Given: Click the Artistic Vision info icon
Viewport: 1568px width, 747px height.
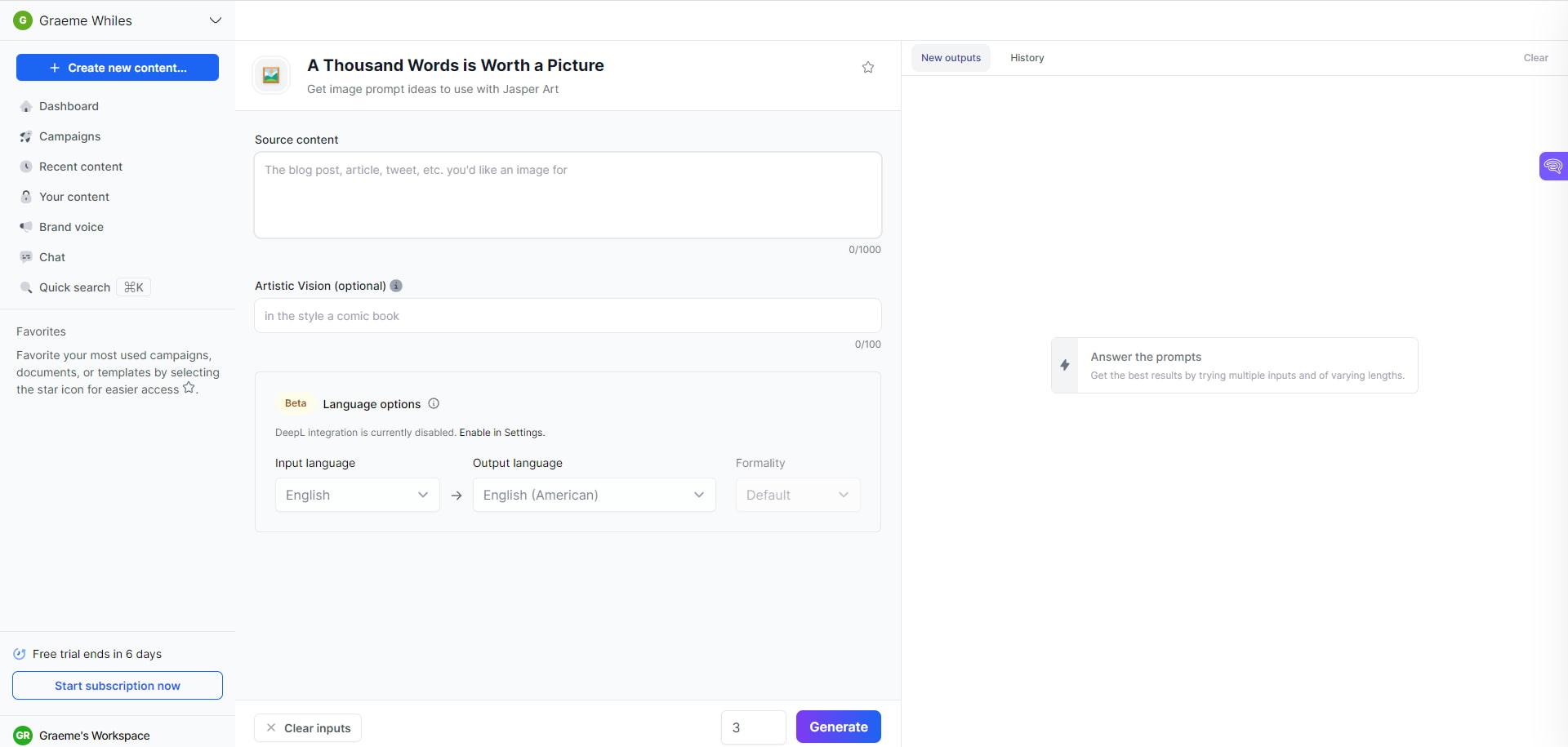Looking at the screenshot, I should pyautogui.click(x=396, y=286).
